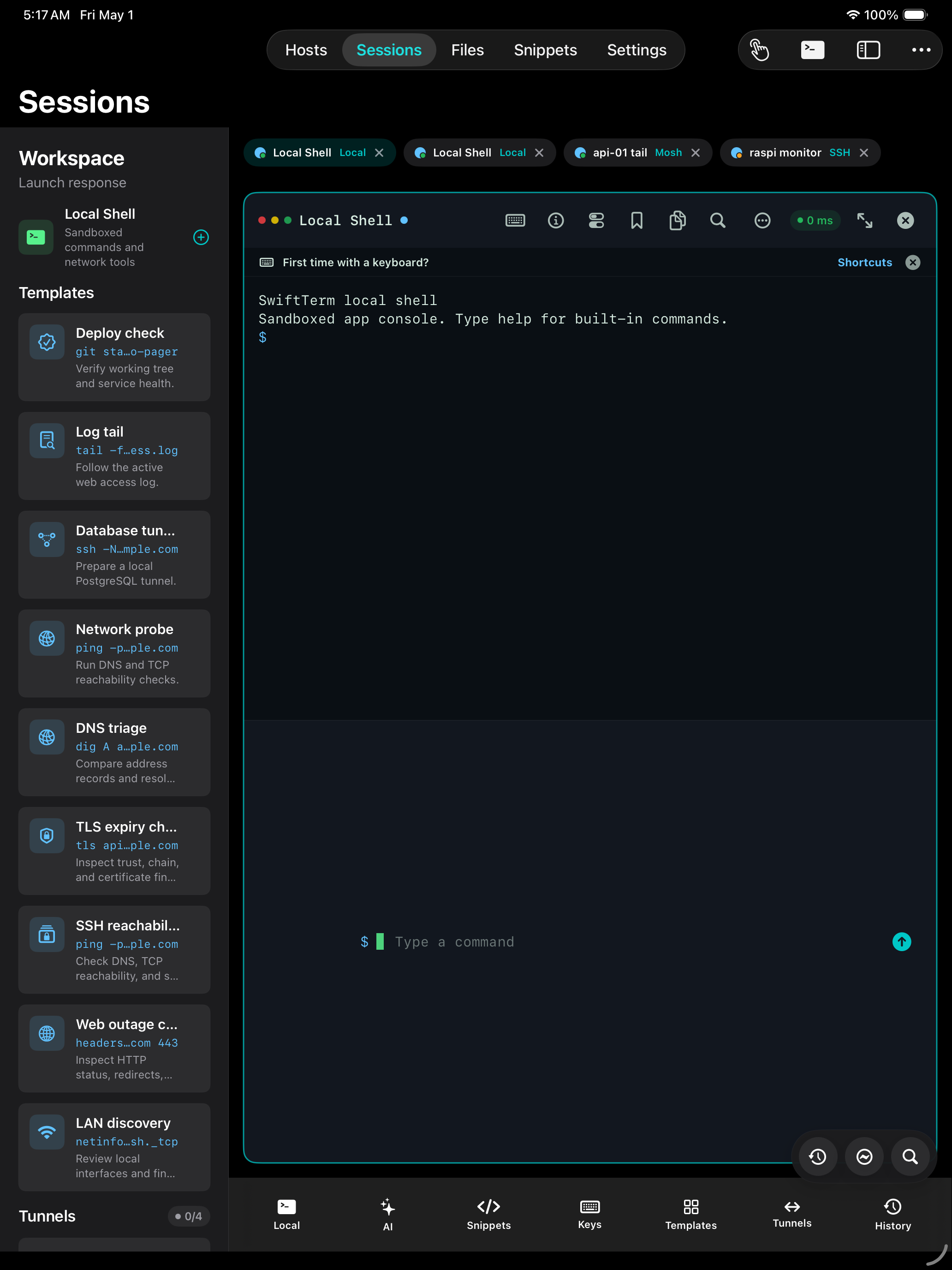This screenshot has height=1270, width=952.
Task: Click the Database tunnel nodes icon
Action: click(x=47, y=539)
